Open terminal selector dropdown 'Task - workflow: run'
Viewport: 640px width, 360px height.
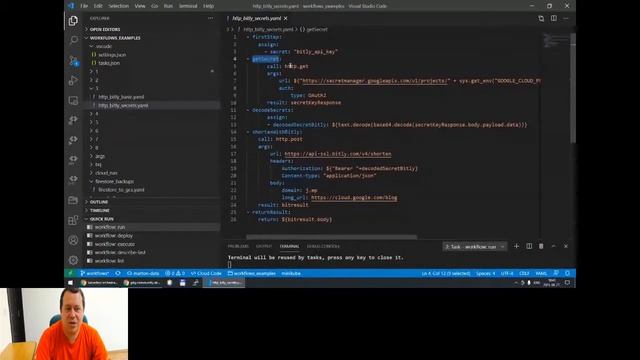475,247
